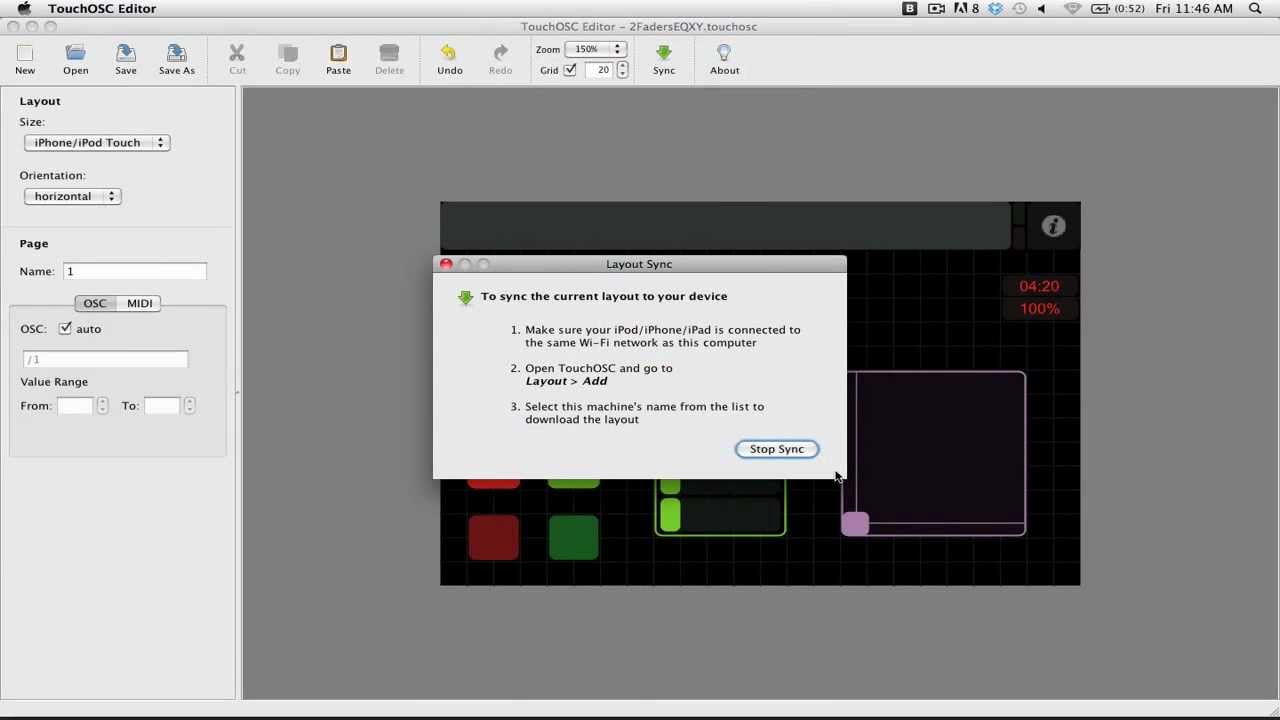Undo the last action
Image resolution: width=1280 pixels, height=720 pixels.
[449, 54]
